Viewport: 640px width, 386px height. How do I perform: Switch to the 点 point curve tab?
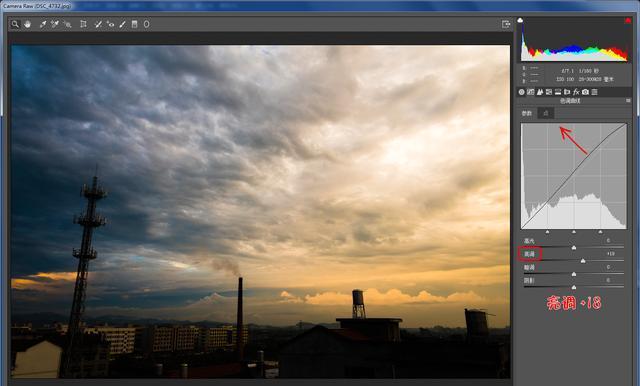click(546, 113)
